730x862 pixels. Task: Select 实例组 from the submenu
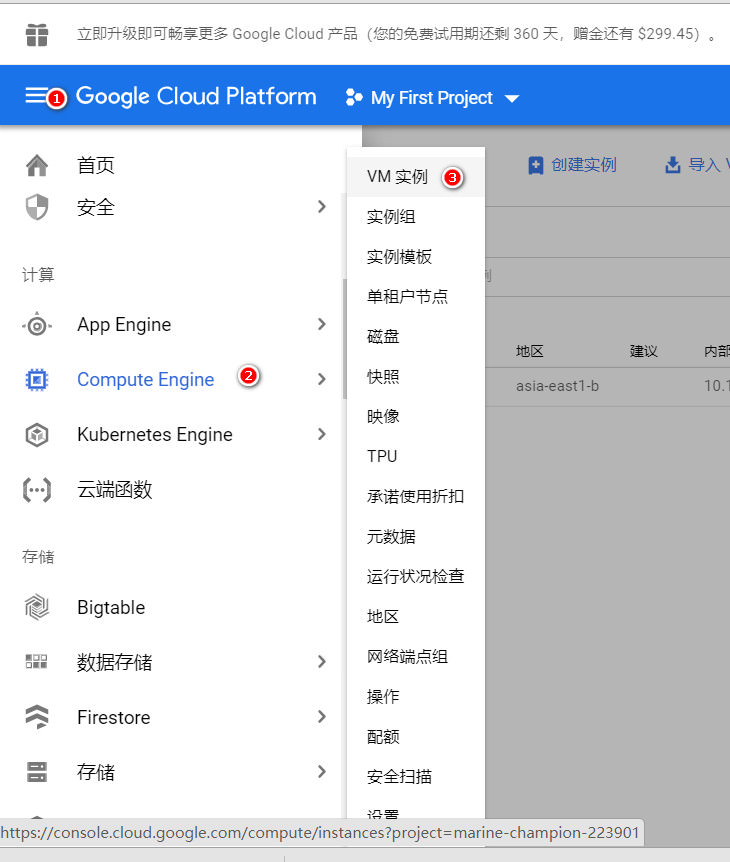point(416,217)
